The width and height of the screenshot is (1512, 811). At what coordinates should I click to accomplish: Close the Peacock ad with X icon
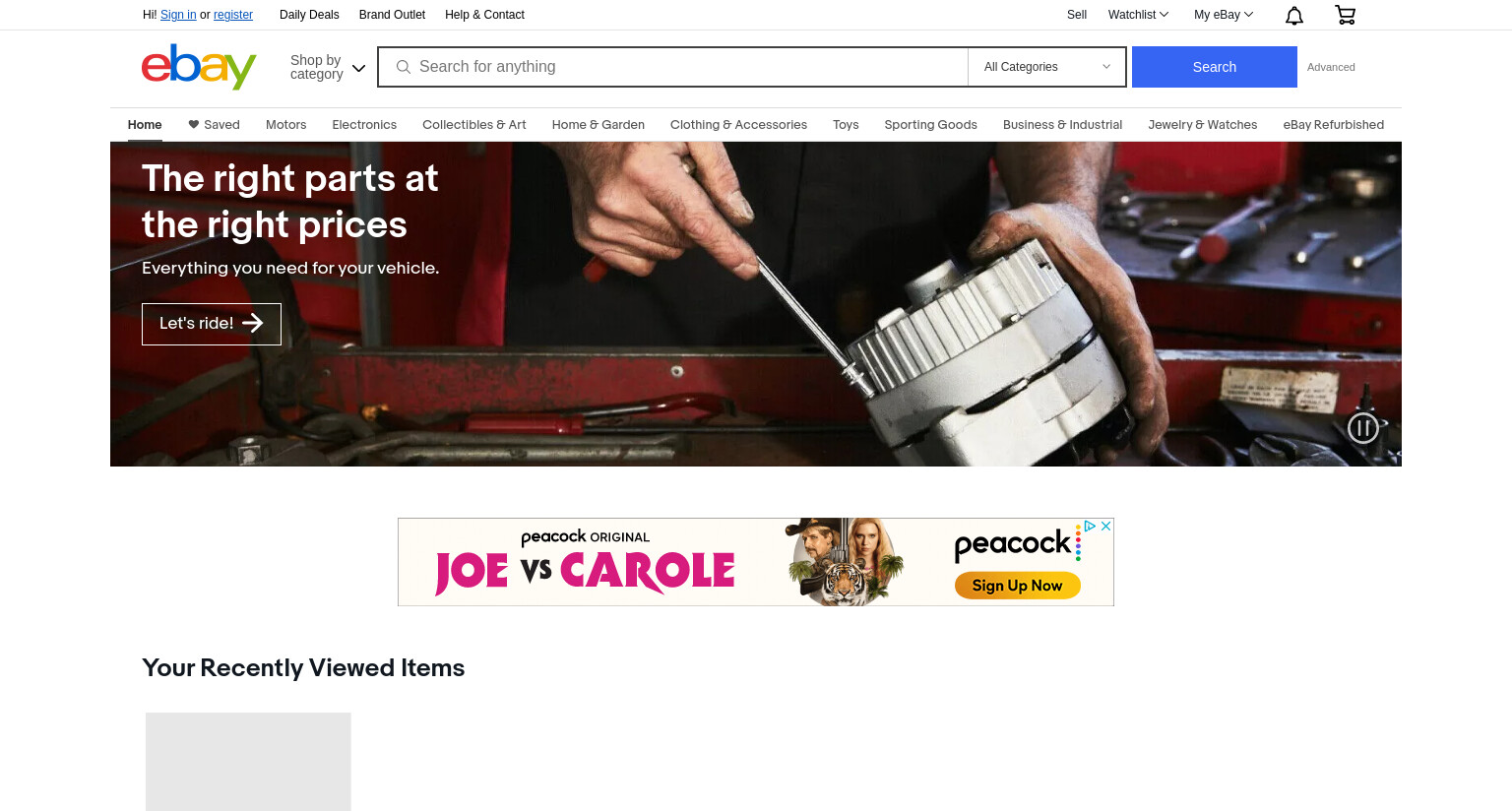point(1106,526)
